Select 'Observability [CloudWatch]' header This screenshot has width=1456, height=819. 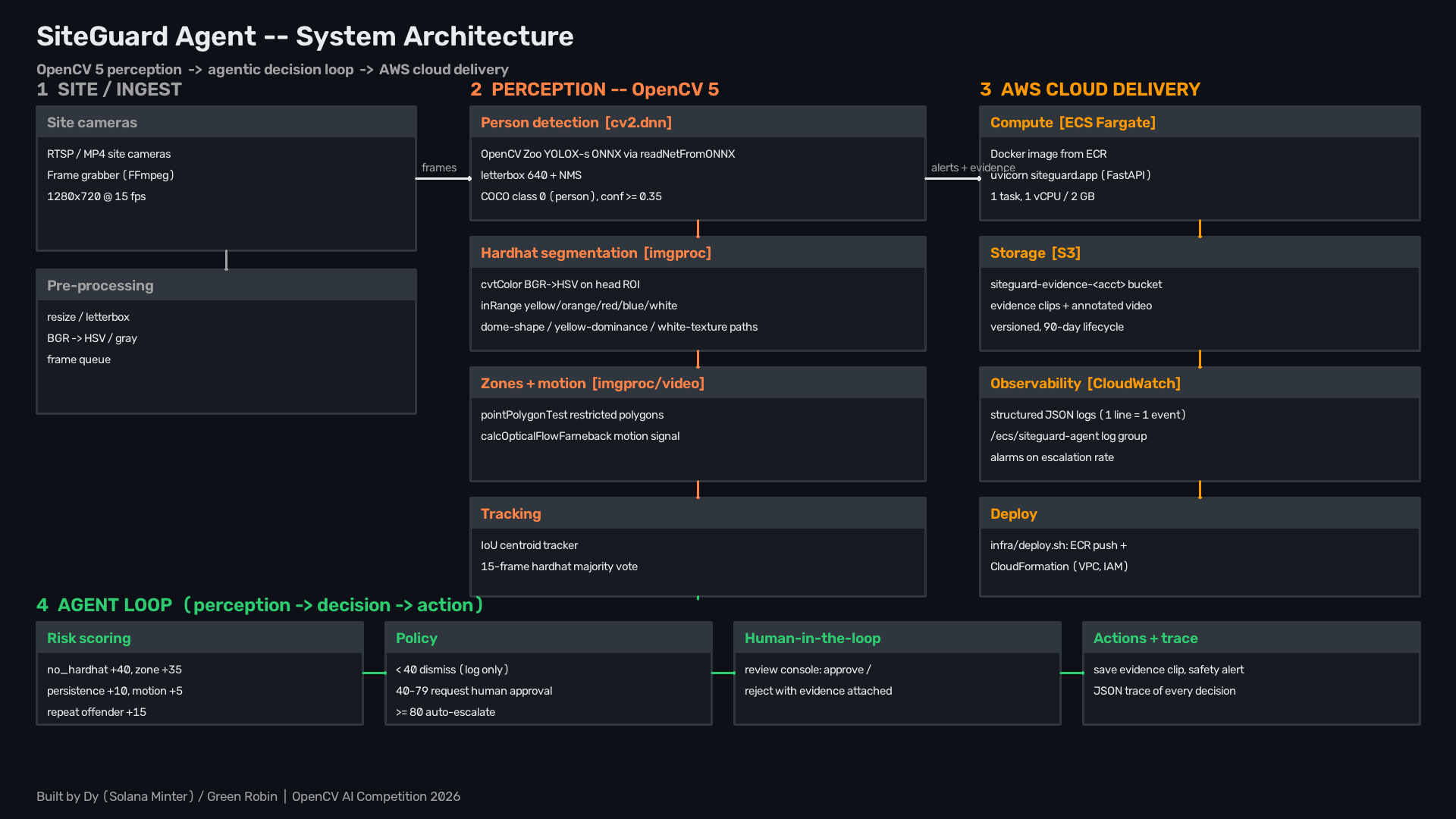click(1200, 383)
